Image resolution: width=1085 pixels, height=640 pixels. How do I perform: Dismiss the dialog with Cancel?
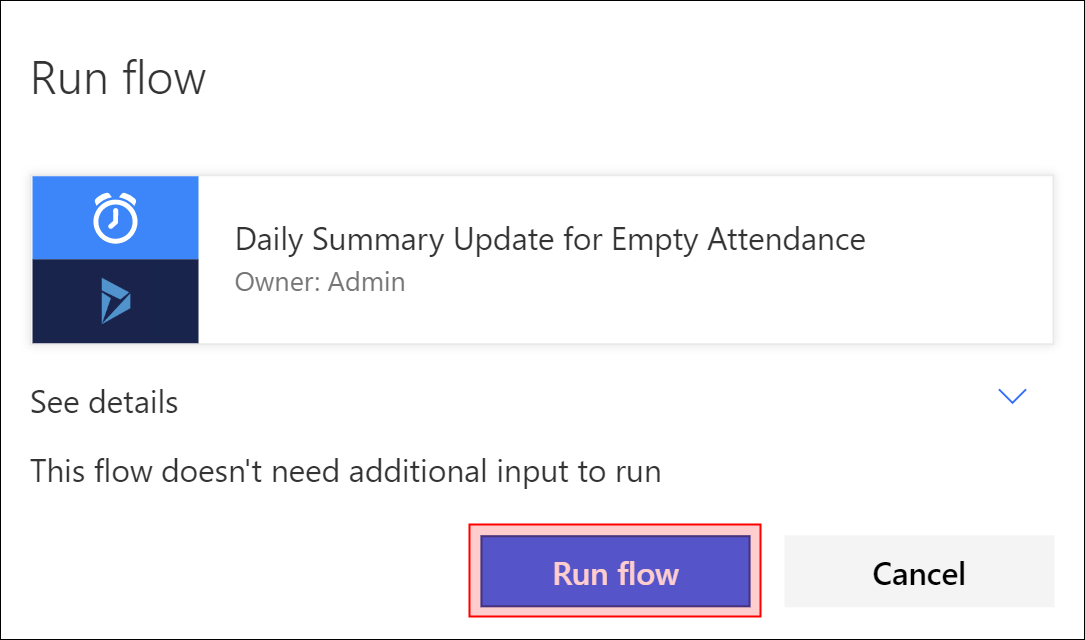(919, 572)
